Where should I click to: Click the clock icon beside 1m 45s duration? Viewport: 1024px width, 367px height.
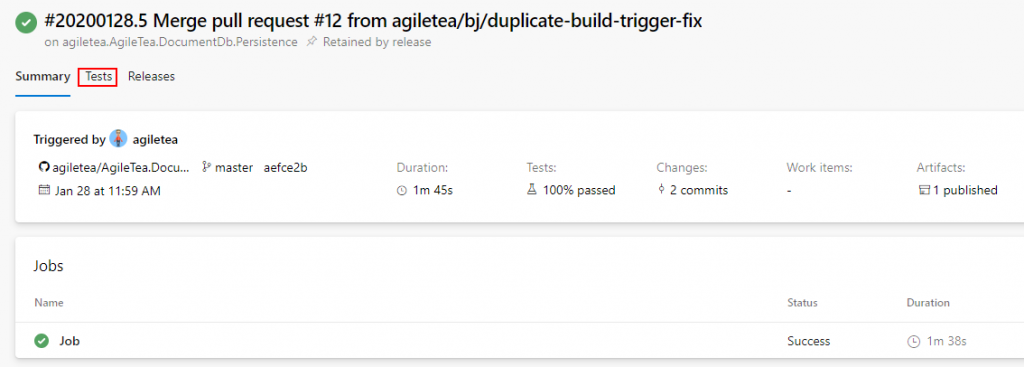tap(402, 191)
